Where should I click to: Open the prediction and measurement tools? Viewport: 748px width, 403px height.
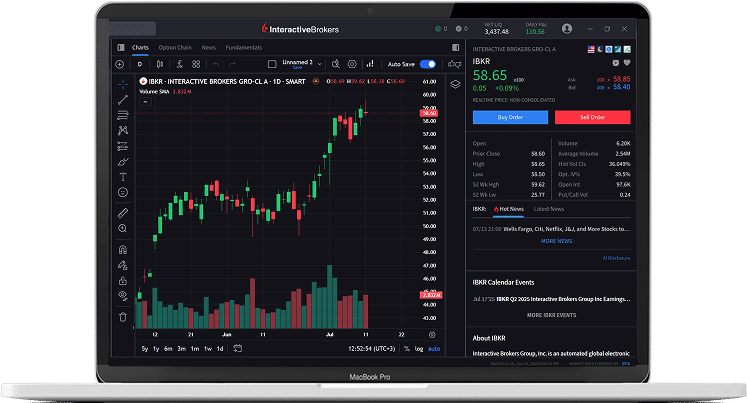coord(123,146)
